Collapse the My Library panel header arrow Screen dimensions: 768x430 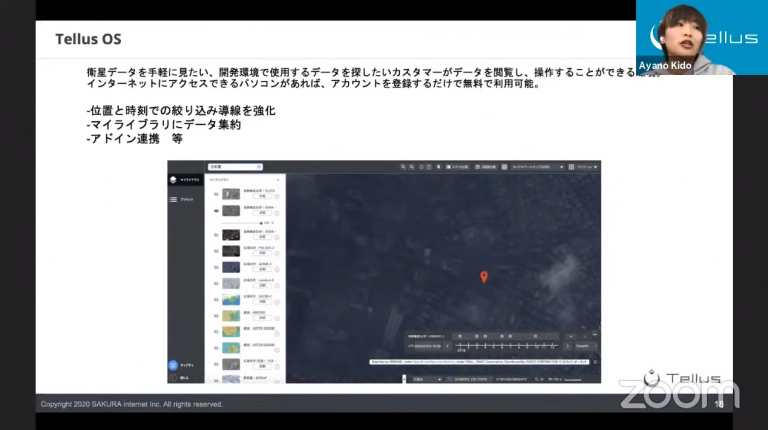click(278, 180)
